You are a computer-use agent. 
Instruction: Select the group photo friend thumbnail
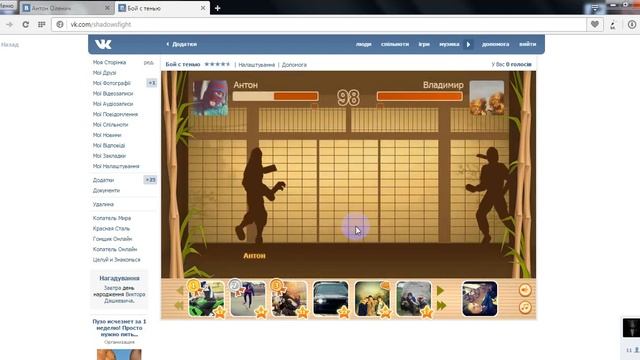click(x=372, y=298)
